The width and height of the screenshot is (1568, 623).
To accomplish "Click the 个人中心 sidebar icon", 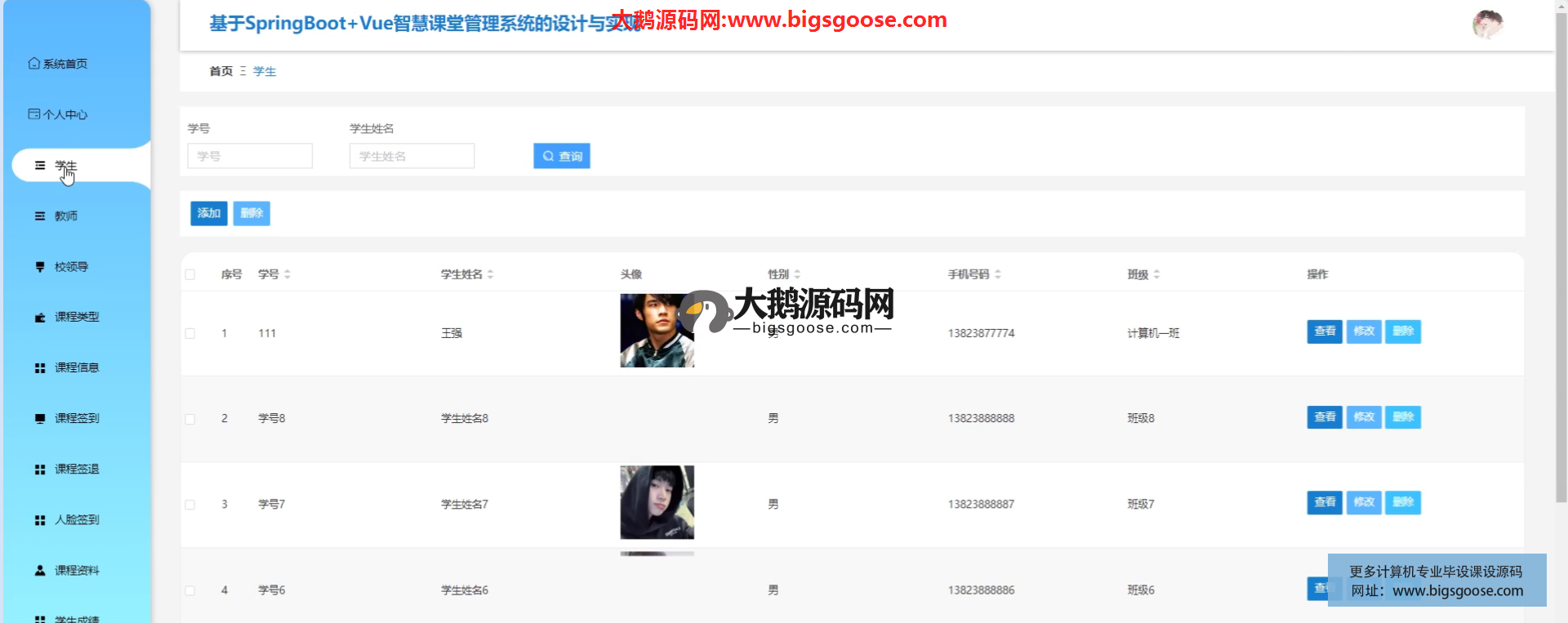I will click(33, 114).
